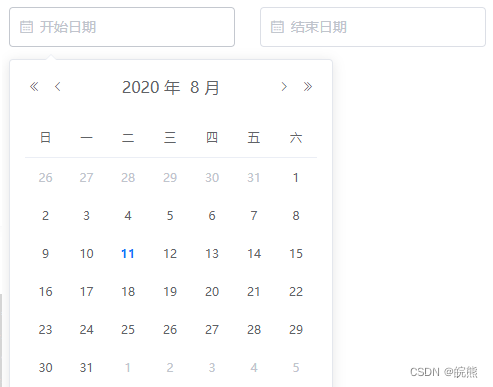Open month picker via 8 月 label
This screenshot has height=387, width=493.
pyautogui.click(x=205, y=87)
